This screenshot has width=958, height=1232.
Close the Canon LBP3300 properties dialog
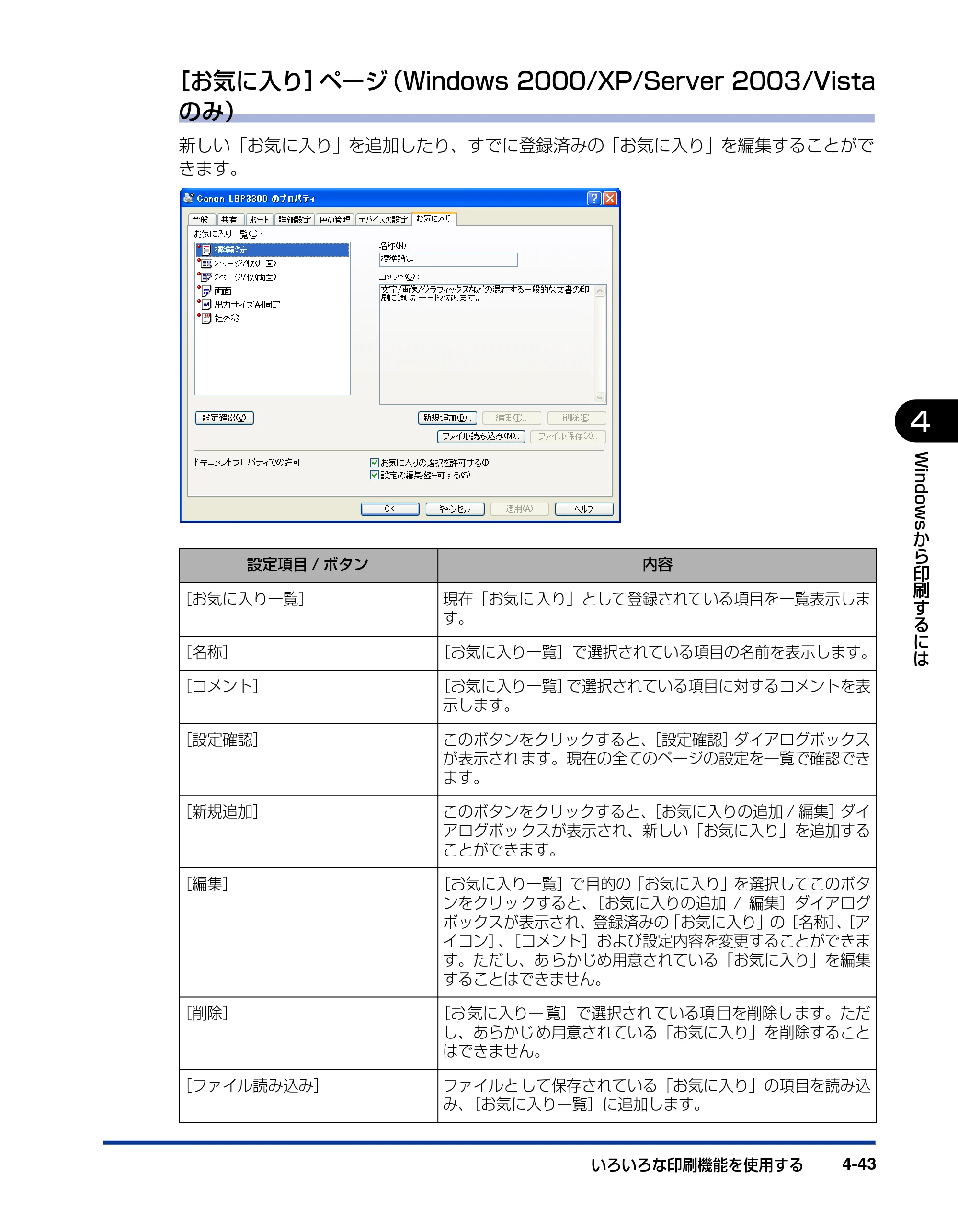(x=610, y=198)
